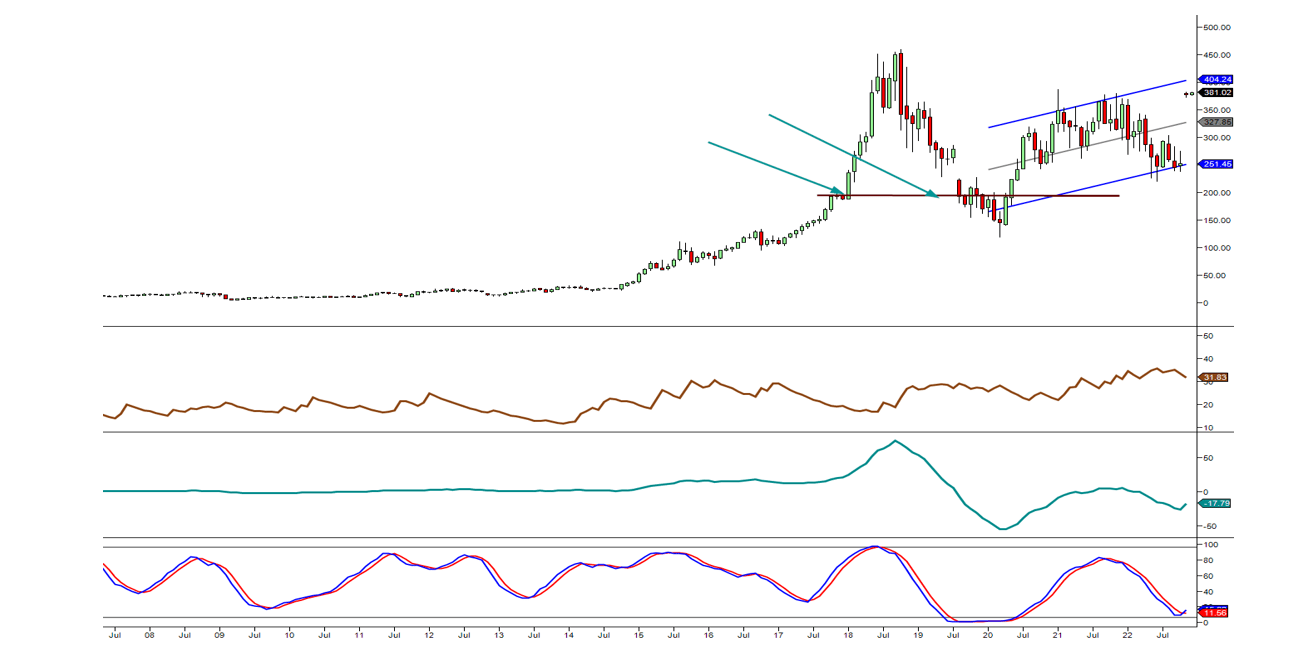Click the 18 year label on time axis

tap(848, 634)
